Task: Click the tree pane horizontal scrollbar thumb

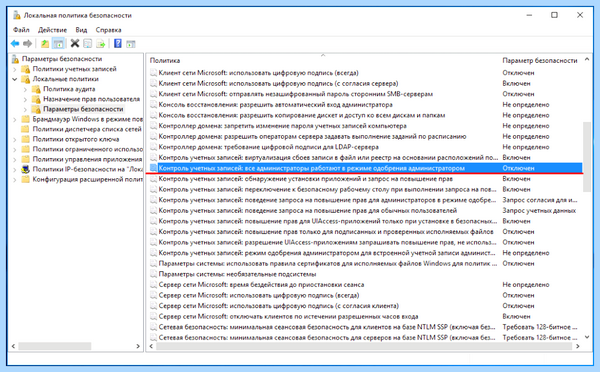Action: point(55,346)
